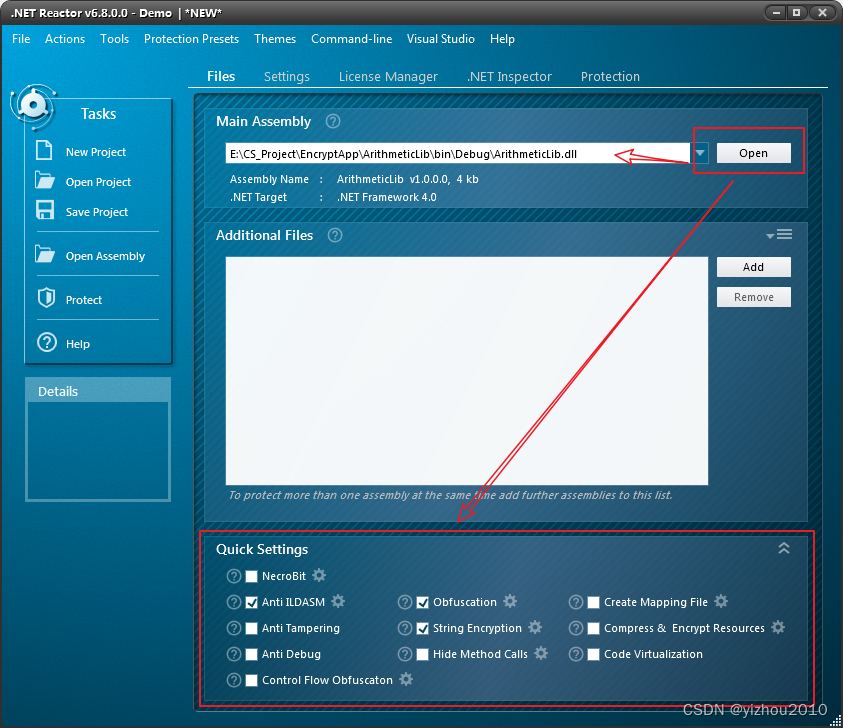Click into the Main Assembly path field

coord(458,154)
